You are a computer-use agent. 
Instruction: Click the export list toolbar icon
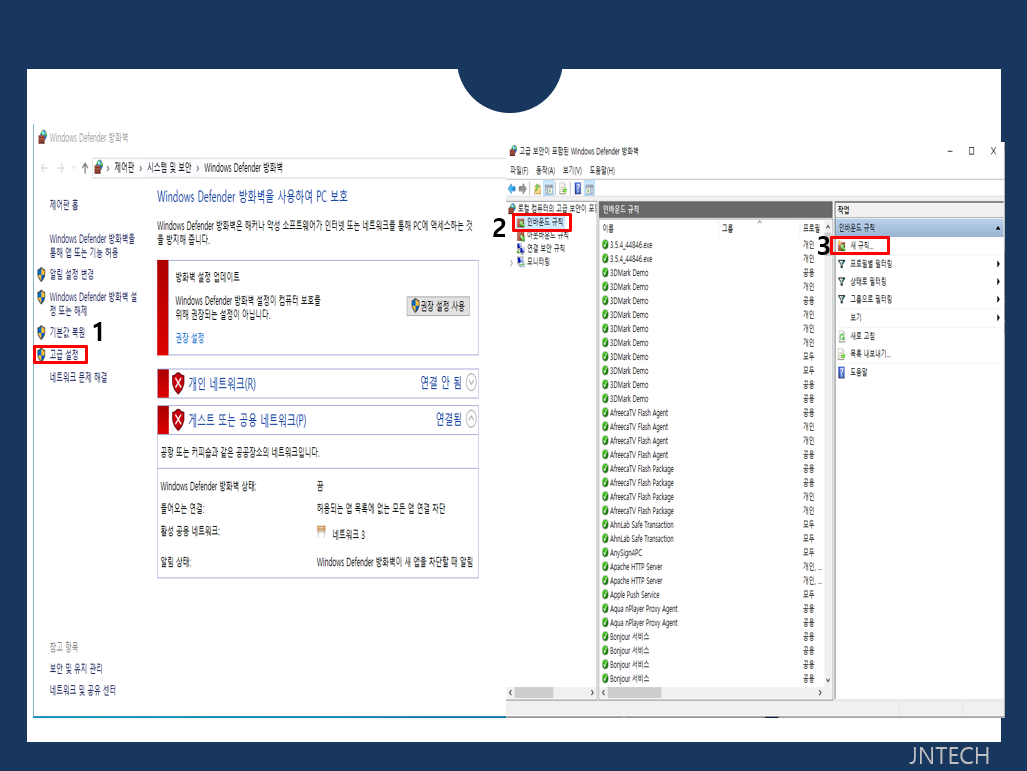(563, 189)
